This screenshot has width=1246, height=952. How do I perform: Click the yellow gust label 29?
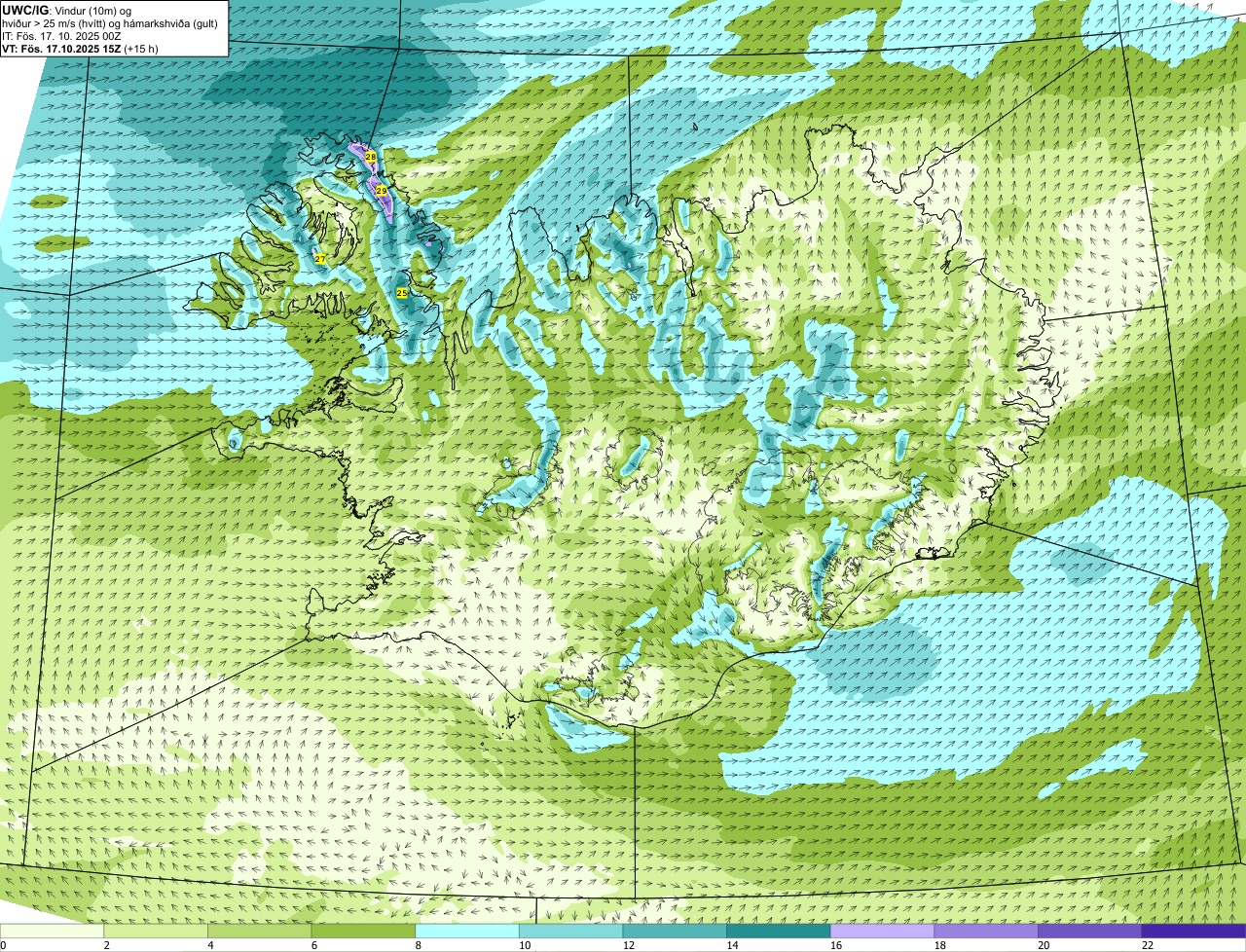coord(382,191)
